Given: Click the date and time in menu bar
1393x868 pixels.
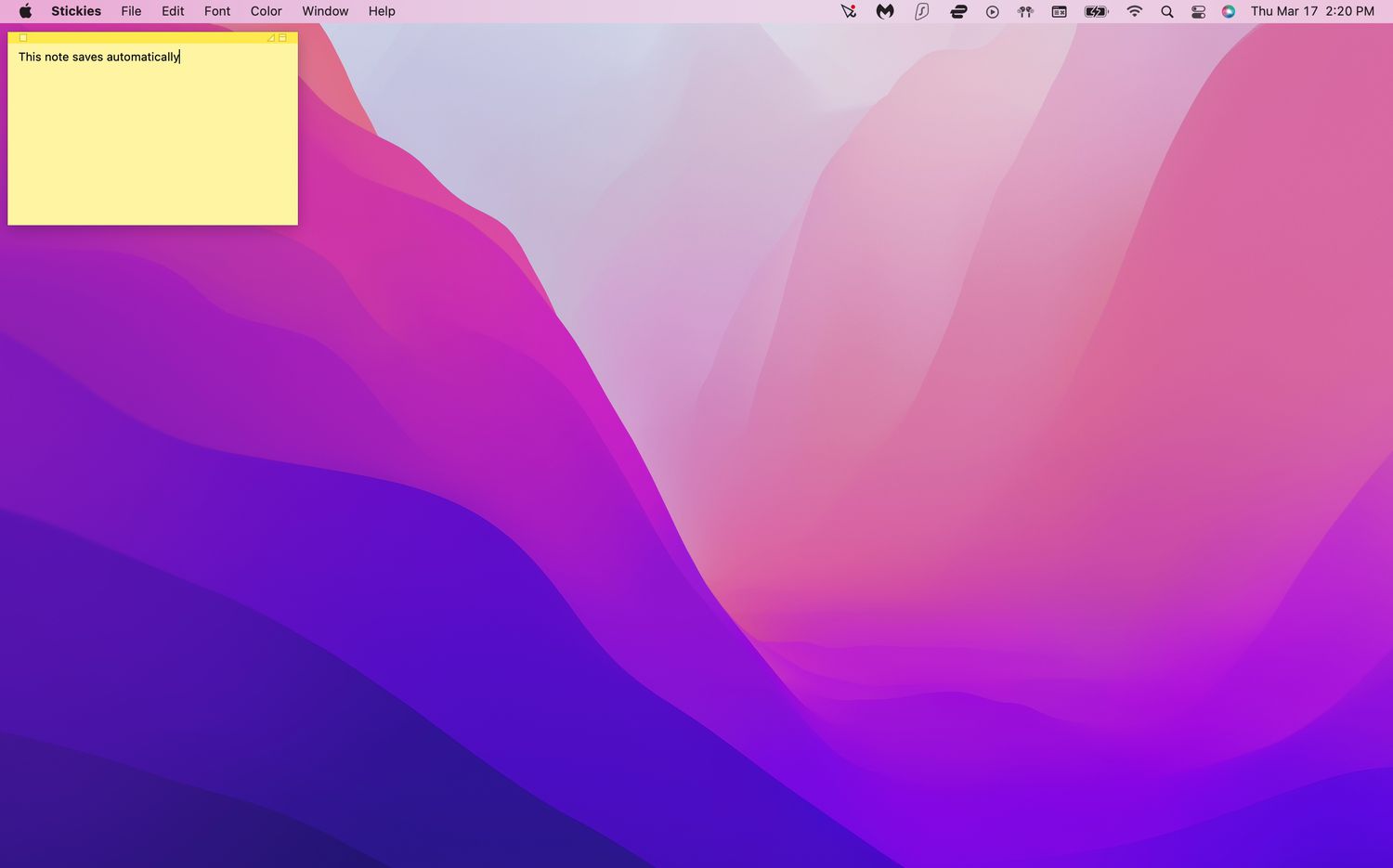Looking at the screenshot, I should [x=1311, y=11].
